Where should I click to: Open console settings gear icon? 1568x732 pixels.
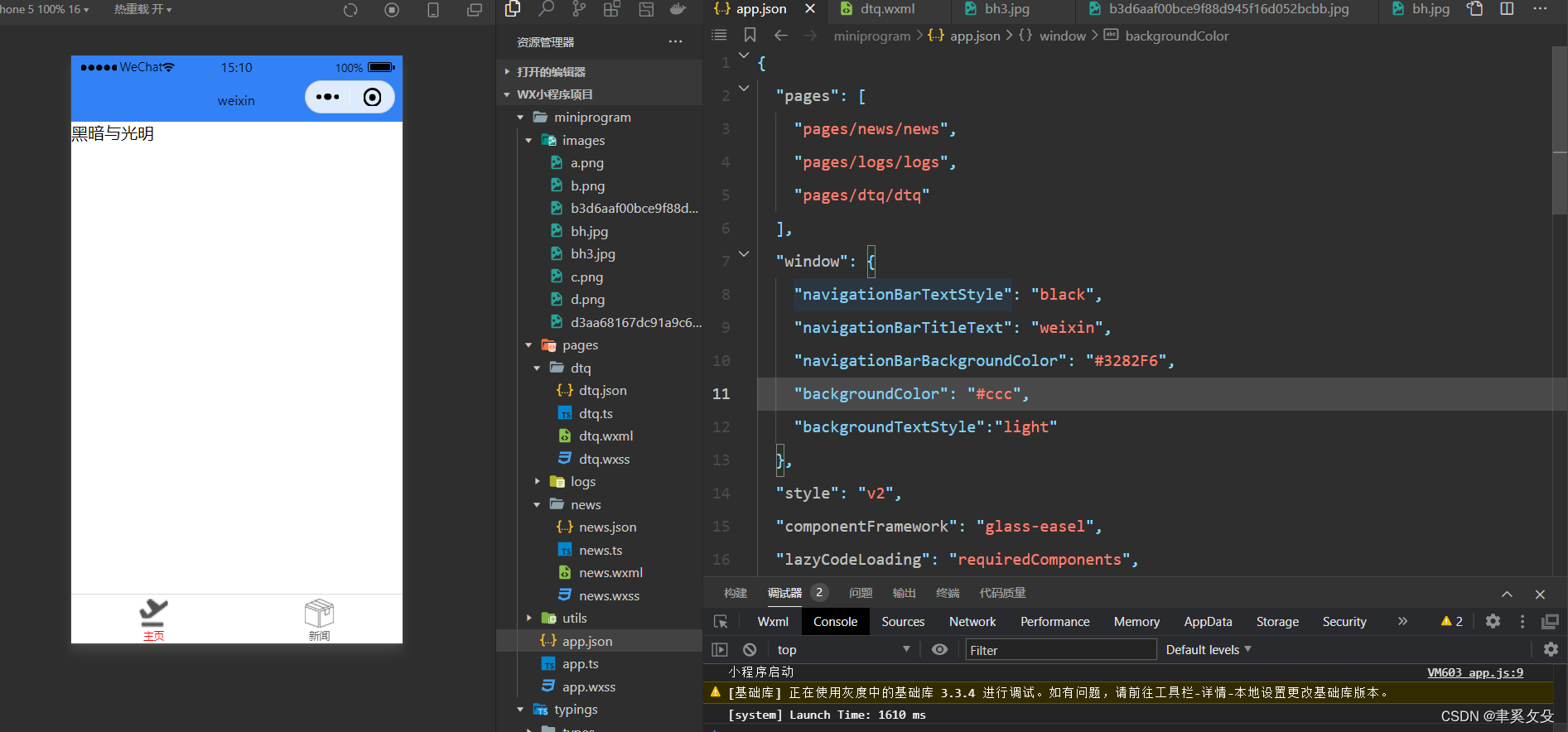pyautogui.click(x=1551, y=649)
